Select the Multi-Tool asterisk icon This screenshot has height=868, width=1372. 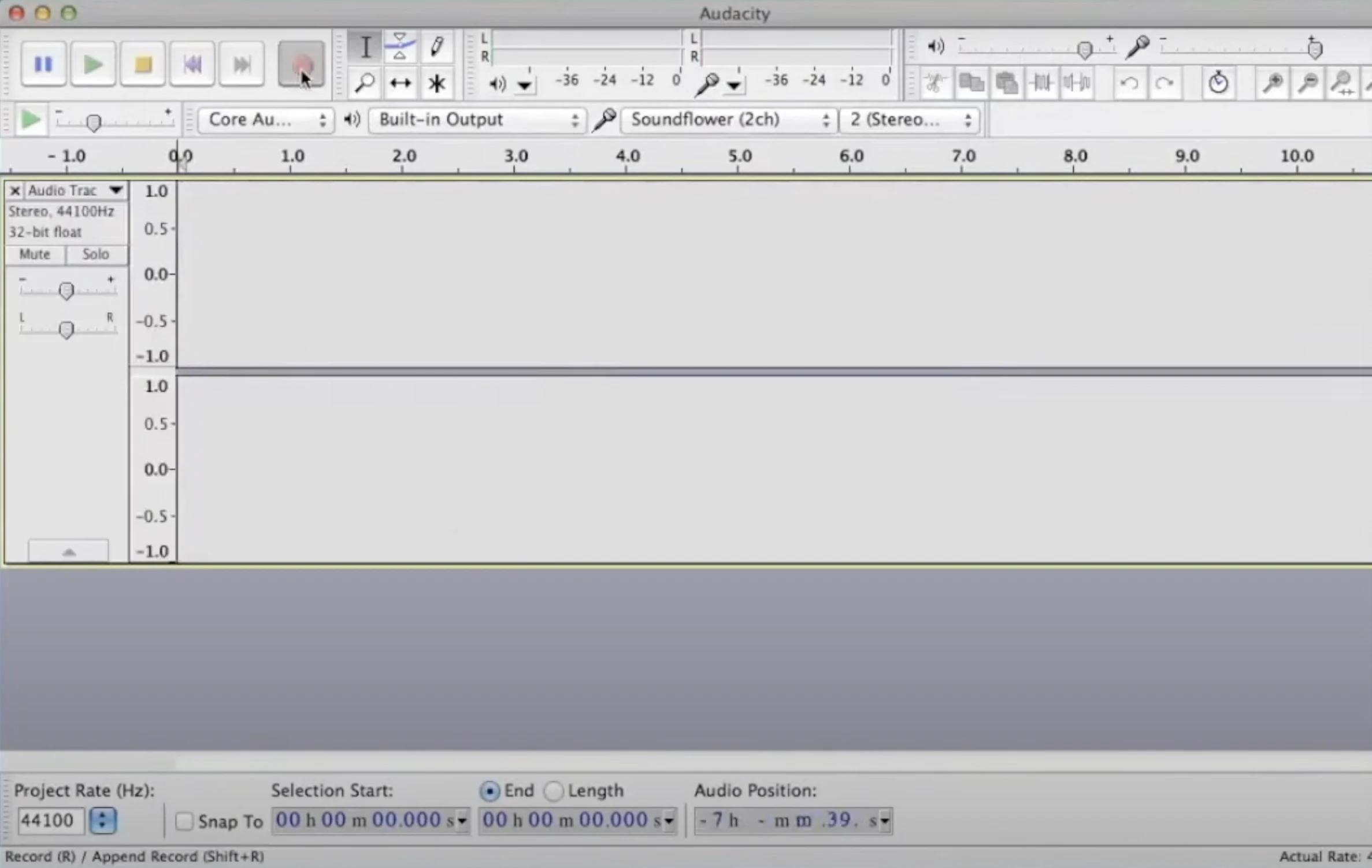point(437,83)
